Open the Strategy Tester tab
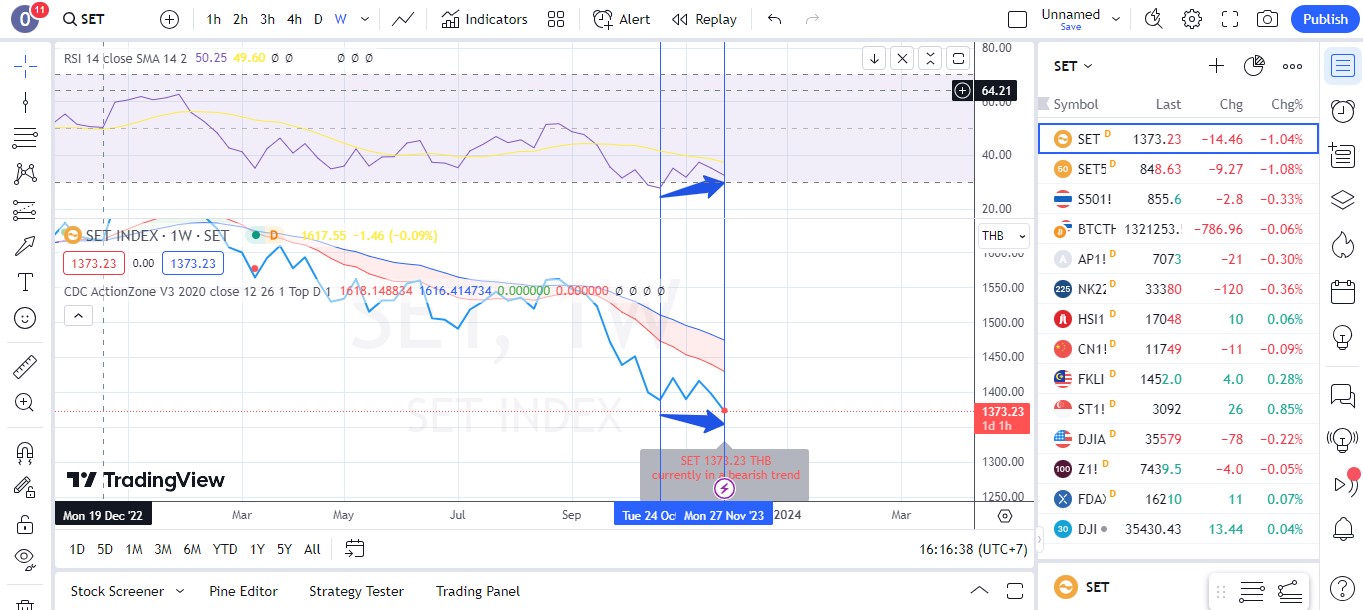This screenshot has width=1363, height=610. pos(356,591)
